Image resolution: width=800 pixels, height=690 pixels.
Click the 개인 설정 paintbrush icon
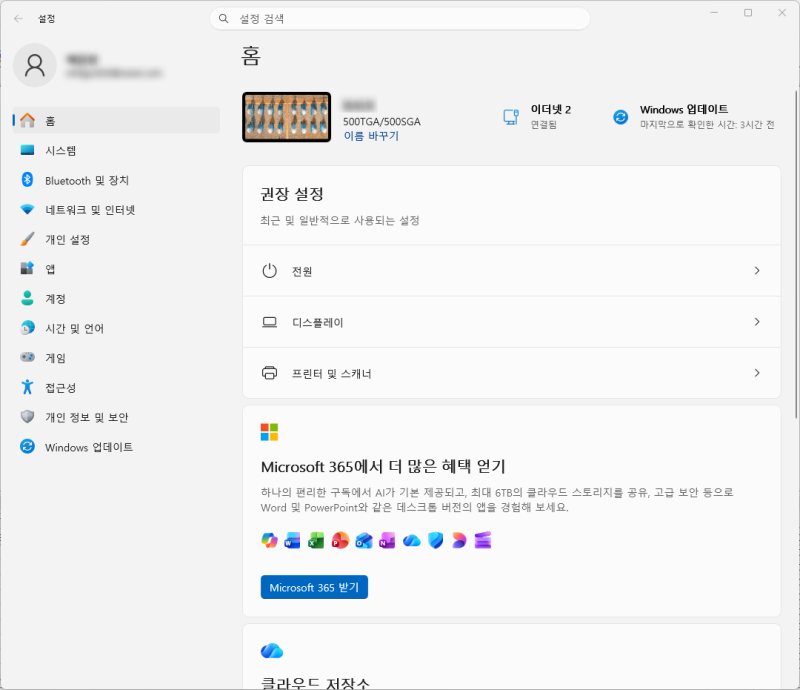tap(28, 239)
